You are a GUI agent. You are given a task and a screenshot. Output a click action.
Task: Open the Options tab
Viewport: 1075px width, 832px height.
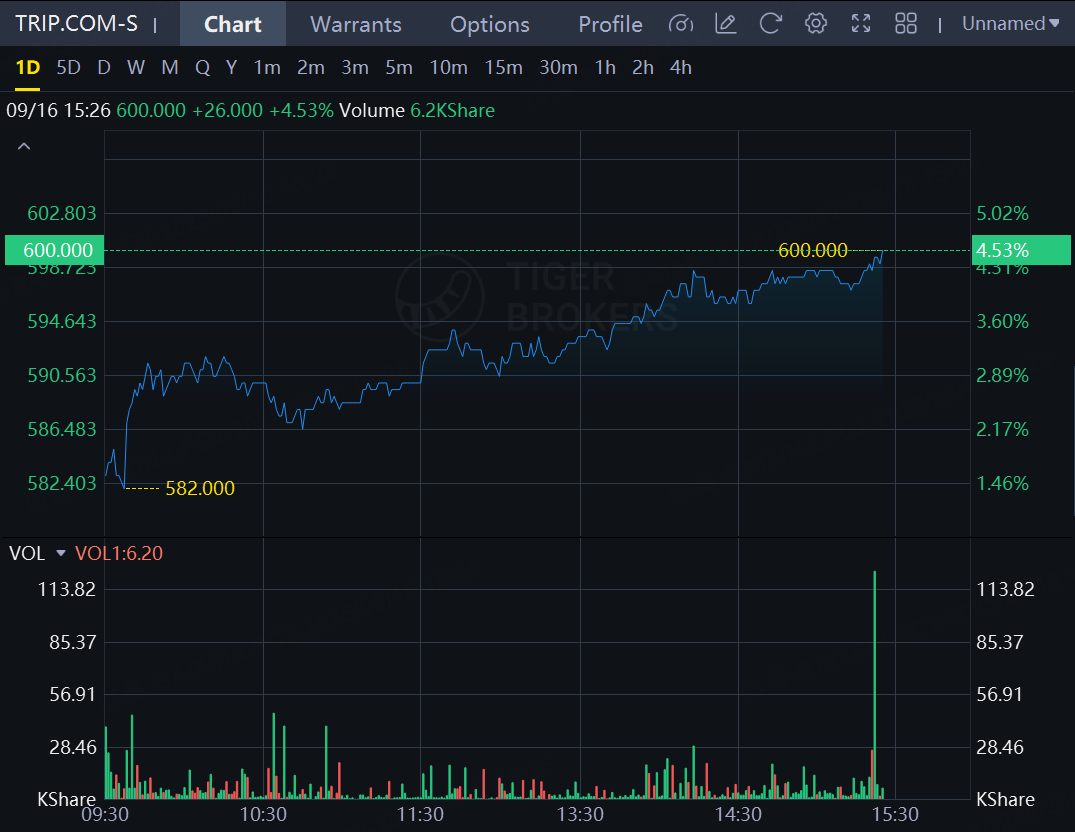point(490,24)
